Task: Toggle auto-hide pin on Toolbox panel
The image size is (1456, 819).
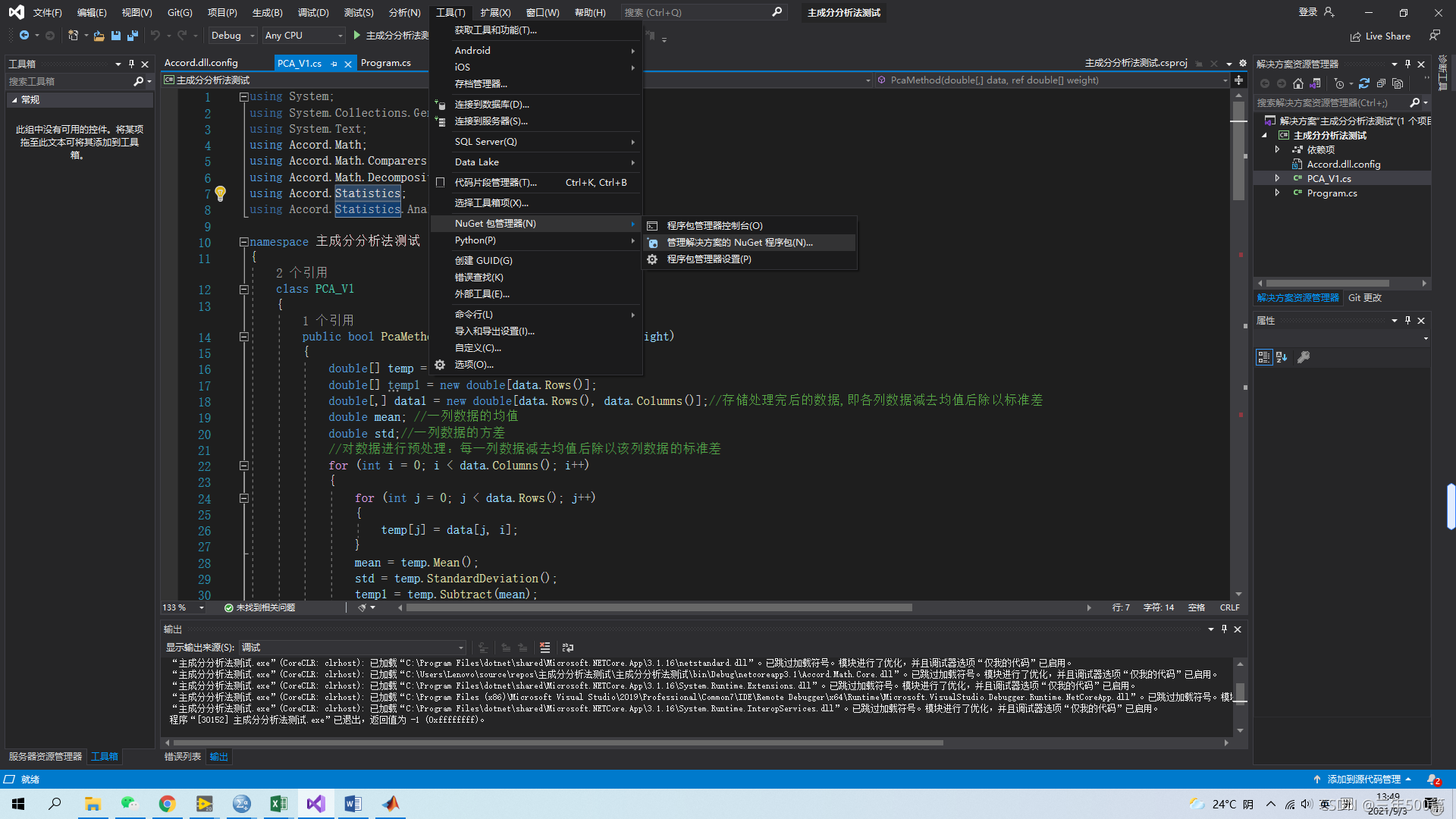Action: pos(131,64)
